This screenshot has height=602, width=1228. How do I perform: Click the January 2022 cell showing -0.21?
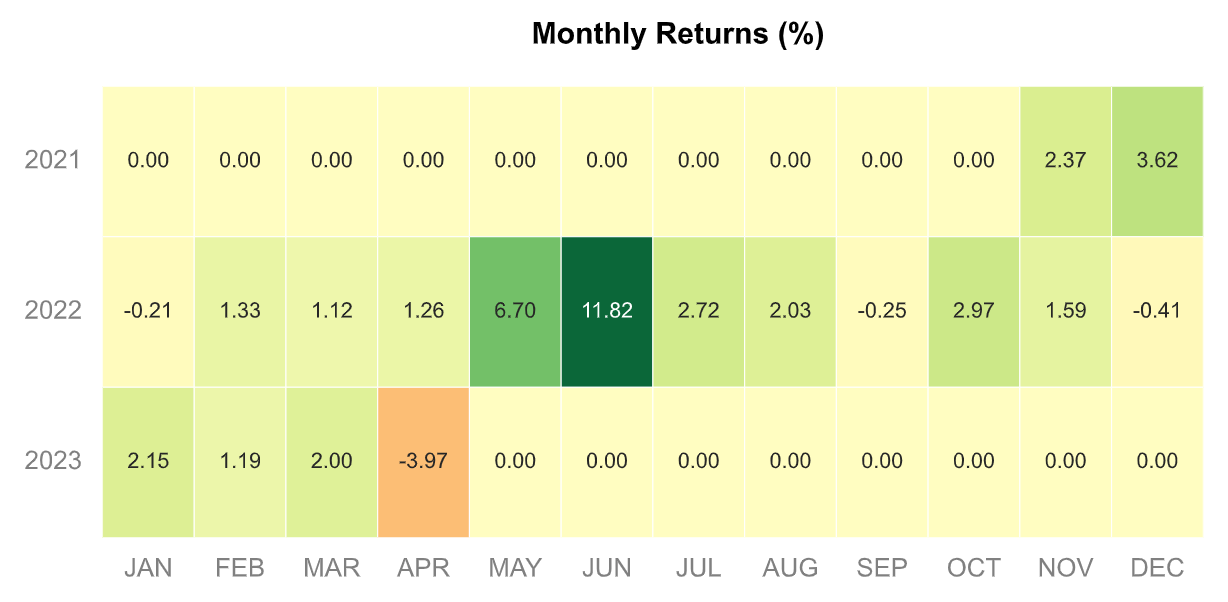point(148,311)
